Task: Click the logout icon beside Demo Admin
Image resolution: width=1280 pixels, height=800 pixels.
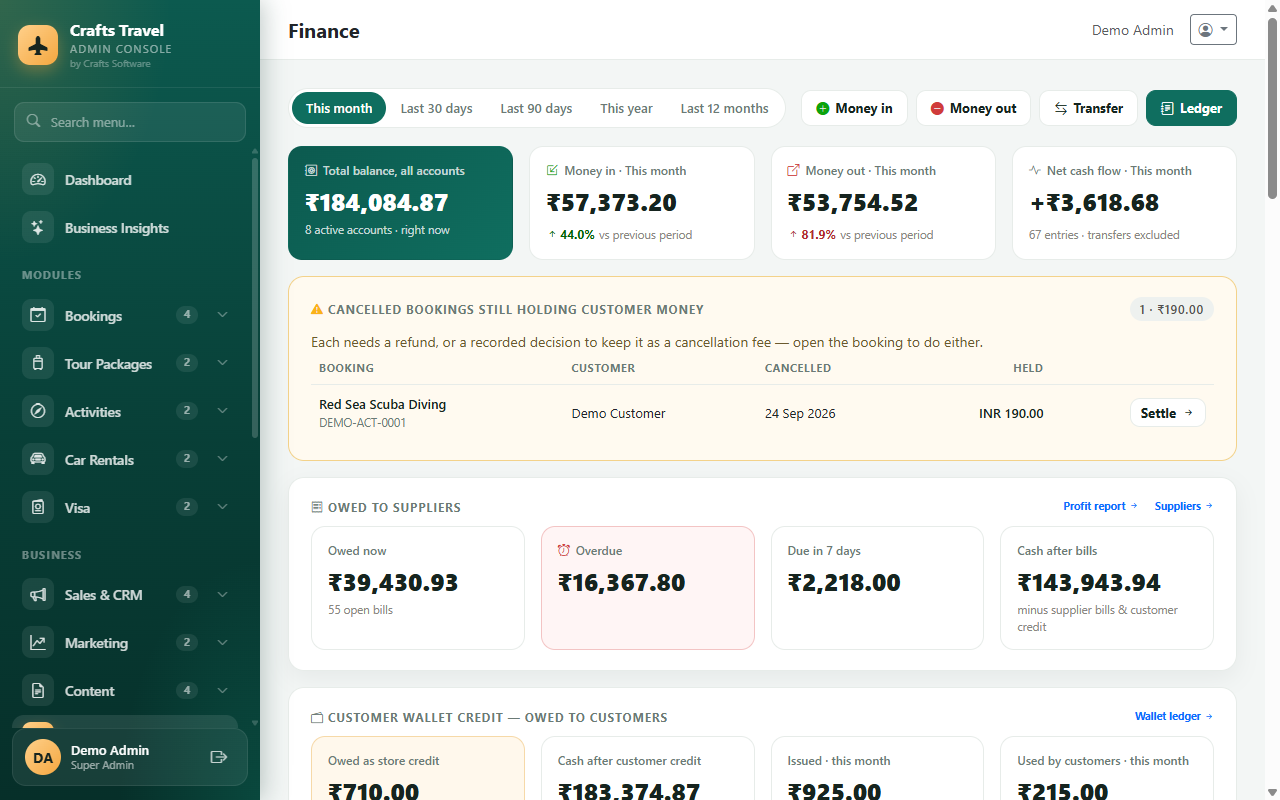Action: click(219, 757)
